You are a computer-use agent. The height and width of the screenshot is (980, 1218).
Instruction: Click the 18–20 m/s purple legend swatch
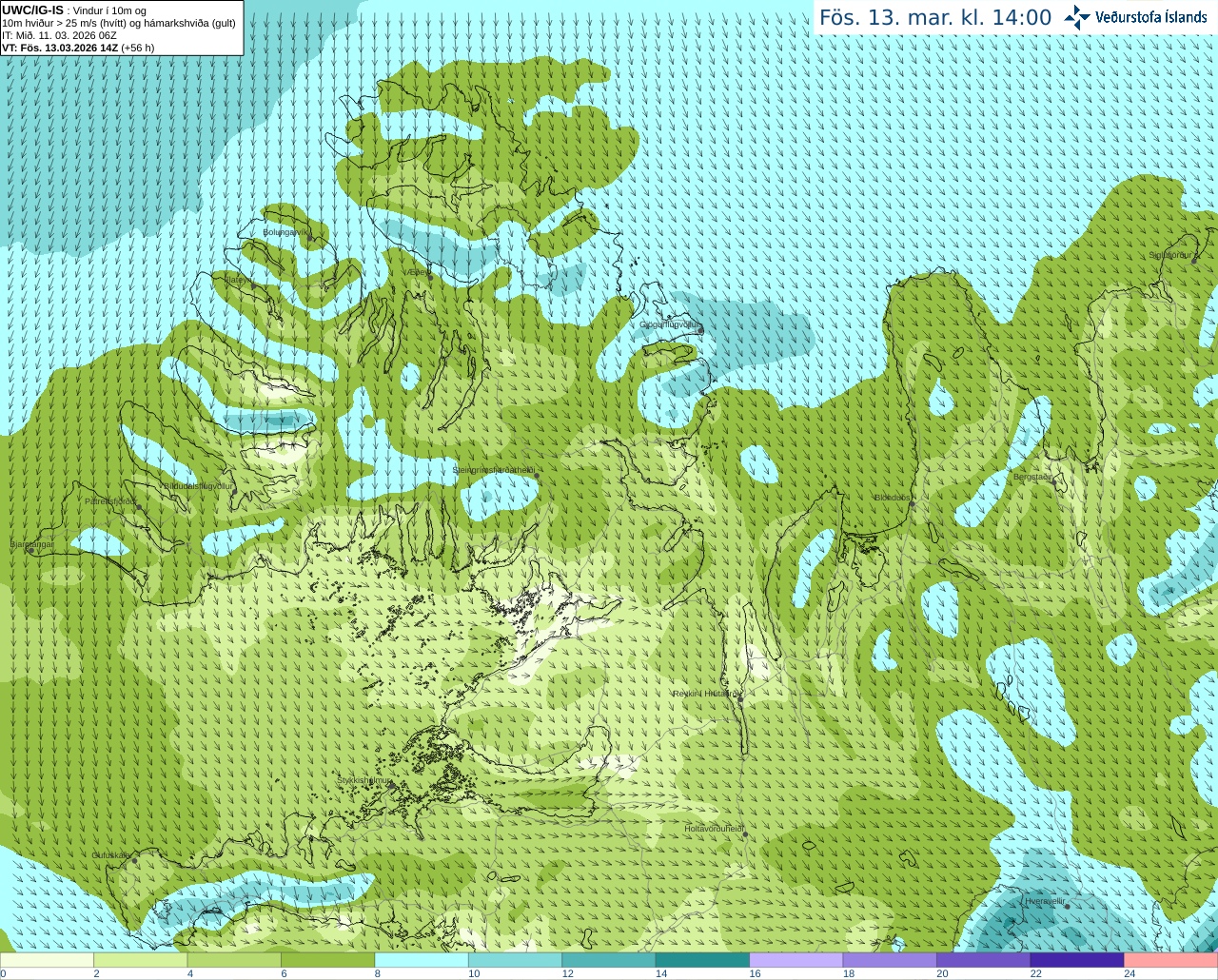(890, 960)
